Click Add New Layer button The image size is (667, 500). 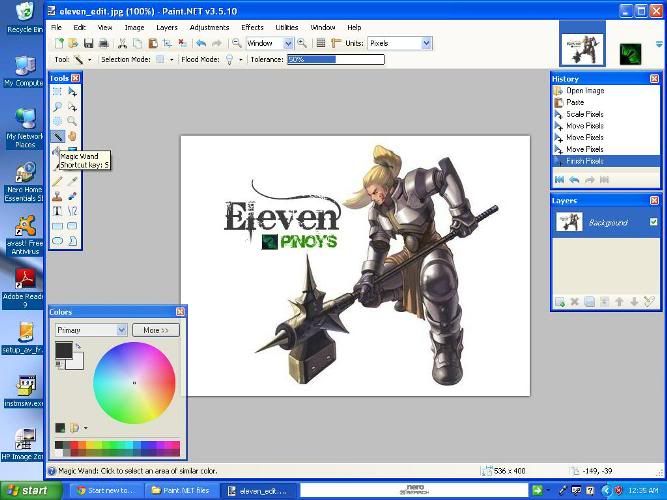(x=560, y=302)
